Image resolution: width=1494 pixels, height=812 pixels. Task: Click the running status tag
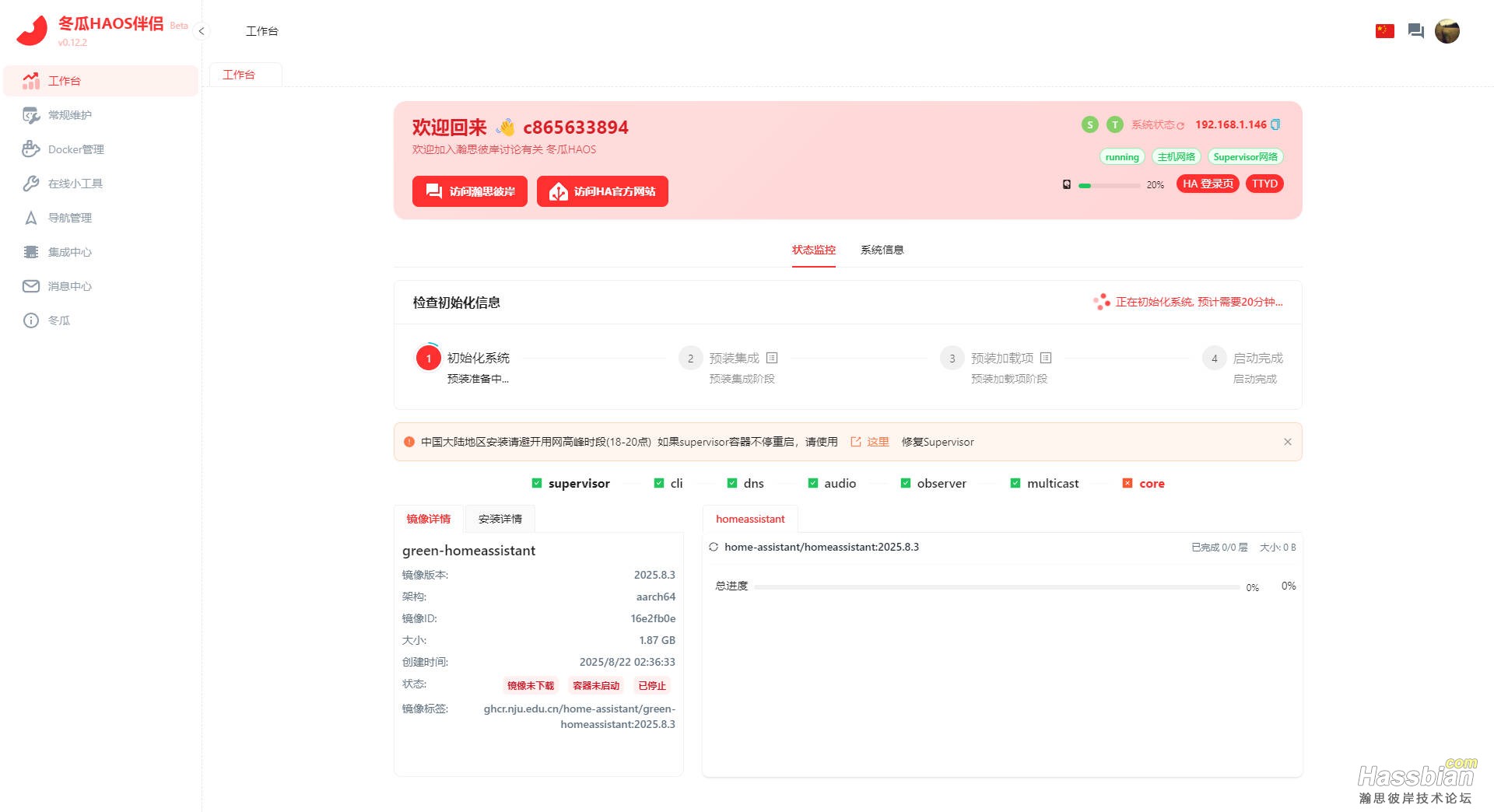point(1122,157)
